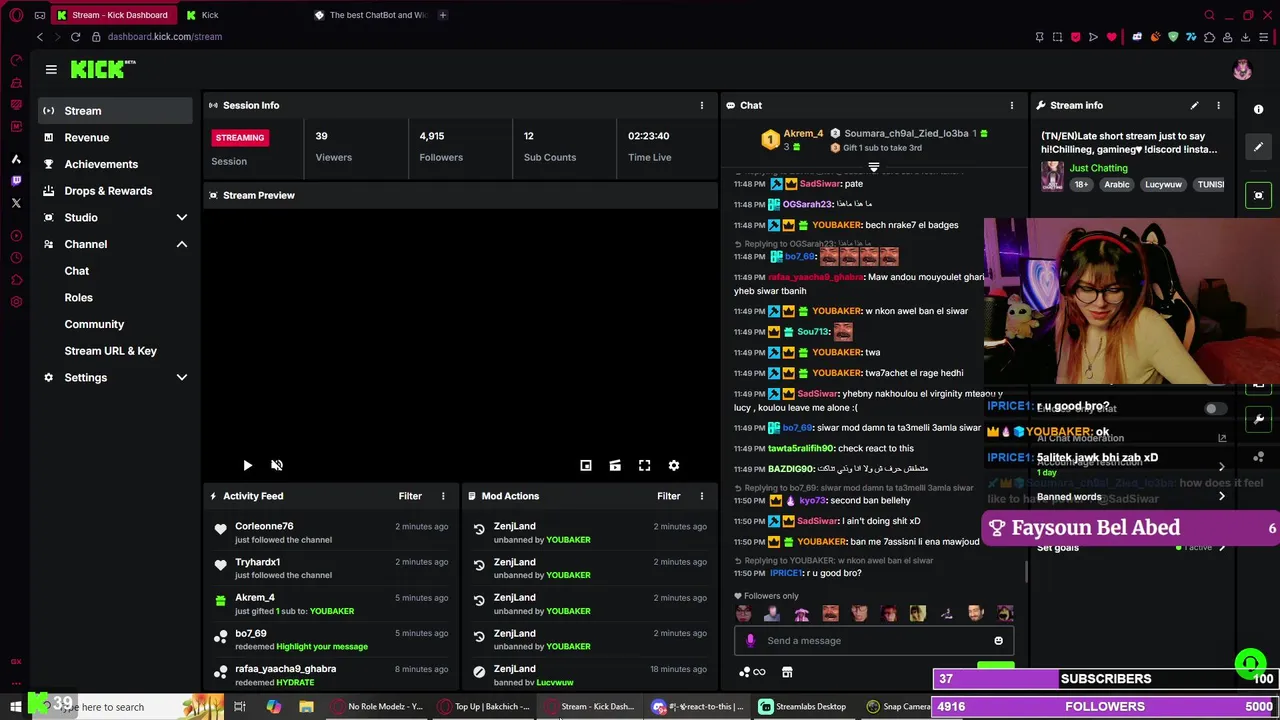
Task: Open Activity Feed three-dot menu
Action: 443,496
